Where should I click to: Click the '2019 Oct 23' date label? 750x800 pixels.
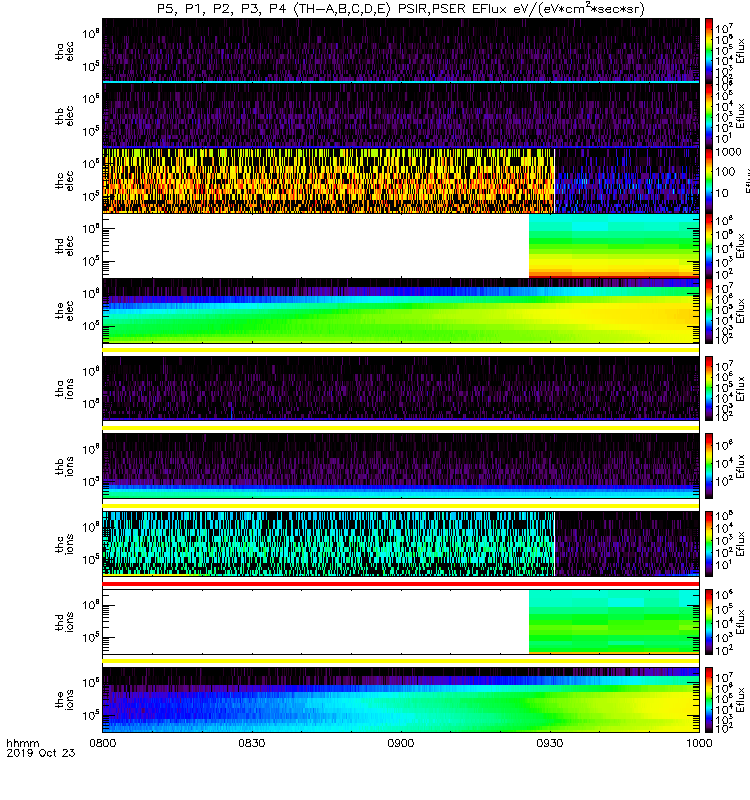click(x=41, y=753)
